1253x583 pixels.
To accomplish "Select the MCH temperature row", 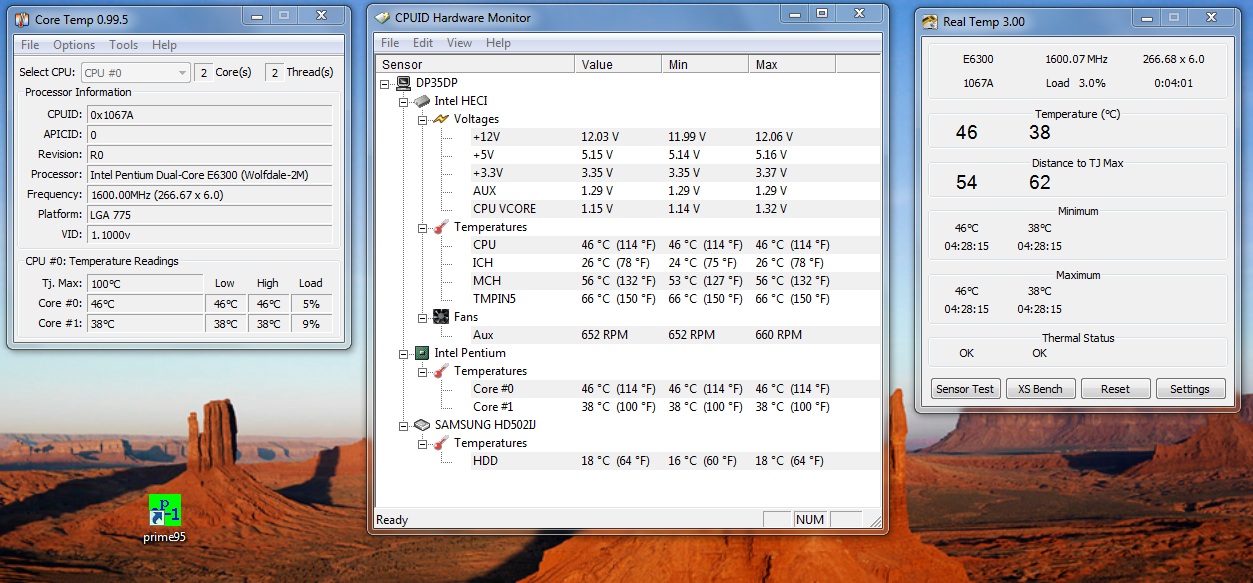I will 676,281.
